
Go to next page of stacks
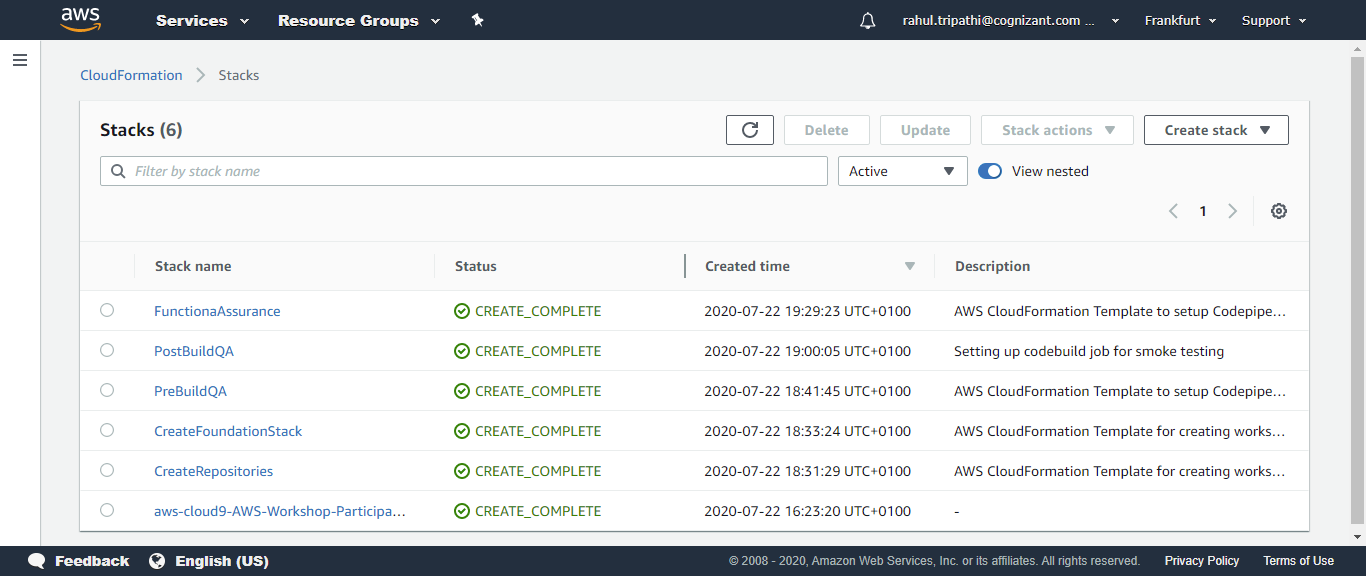(x=1232, y=211)
